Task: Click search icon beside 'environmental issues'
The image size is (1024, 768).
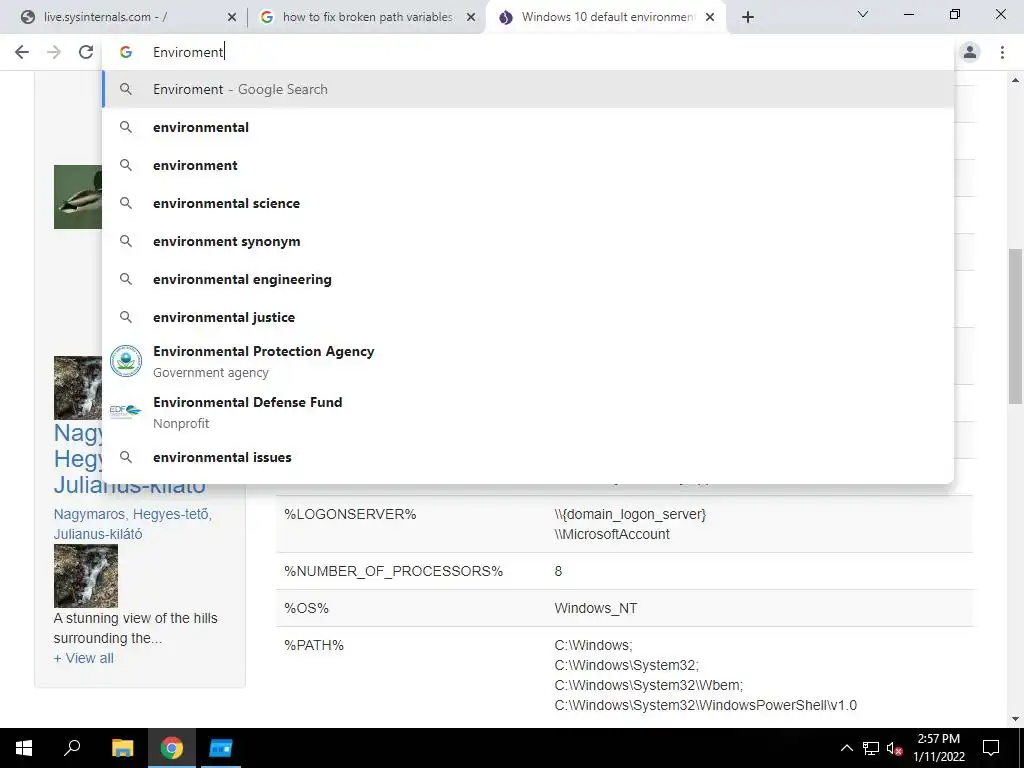Action: click(126, 457)
